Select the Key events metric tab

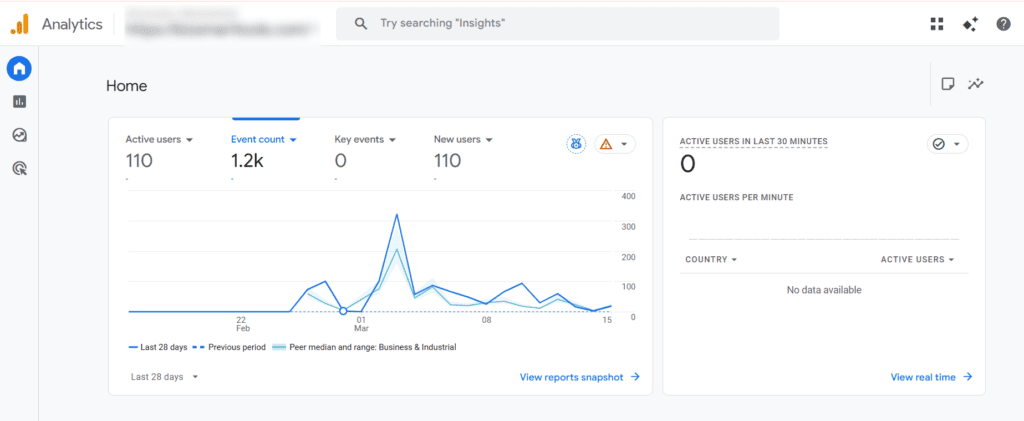click(365, 140)
